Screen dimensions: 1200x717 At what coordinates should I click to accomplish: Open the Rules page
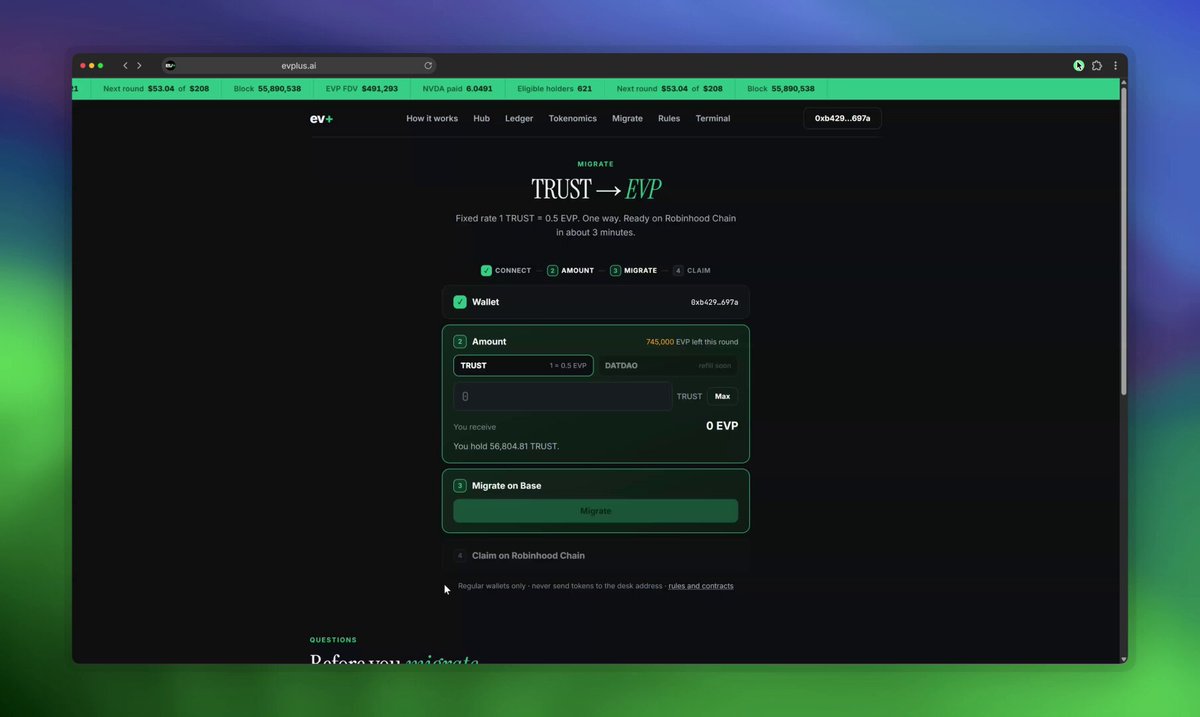[669, 119]
